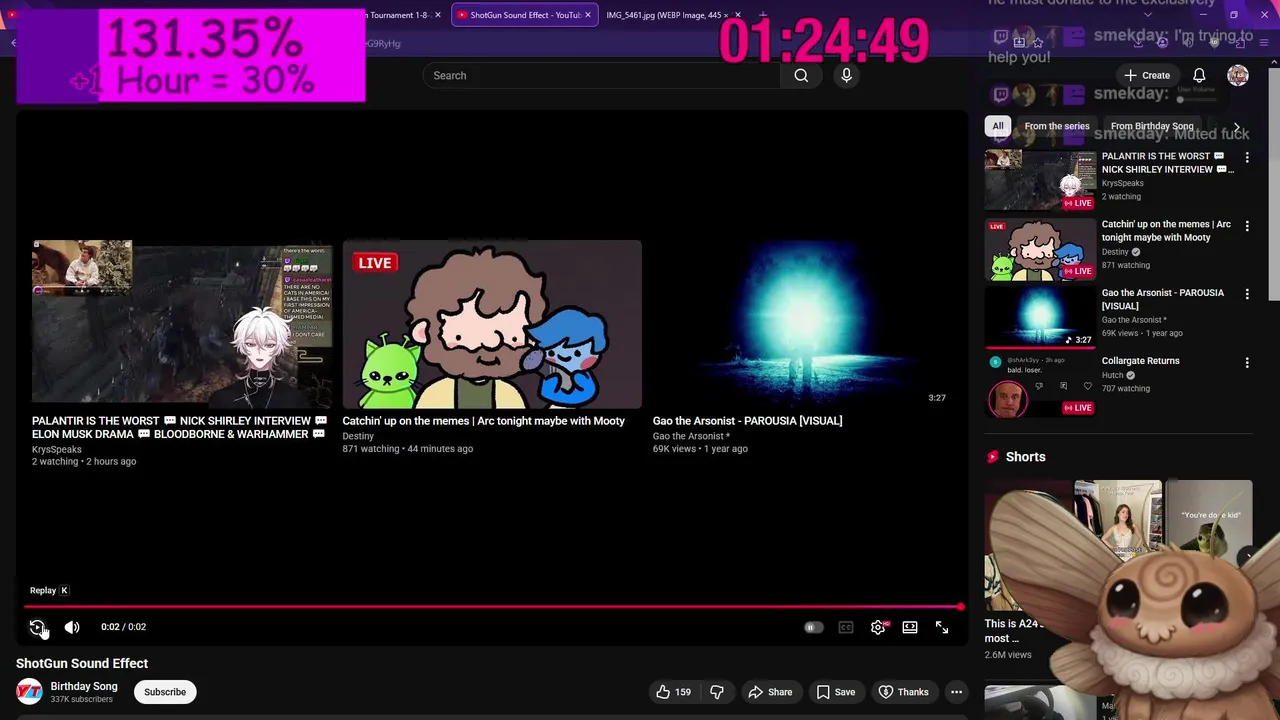The image size is (1280, 720).
Task: Open player settings gear icon
Action: [x=878, y=627]
